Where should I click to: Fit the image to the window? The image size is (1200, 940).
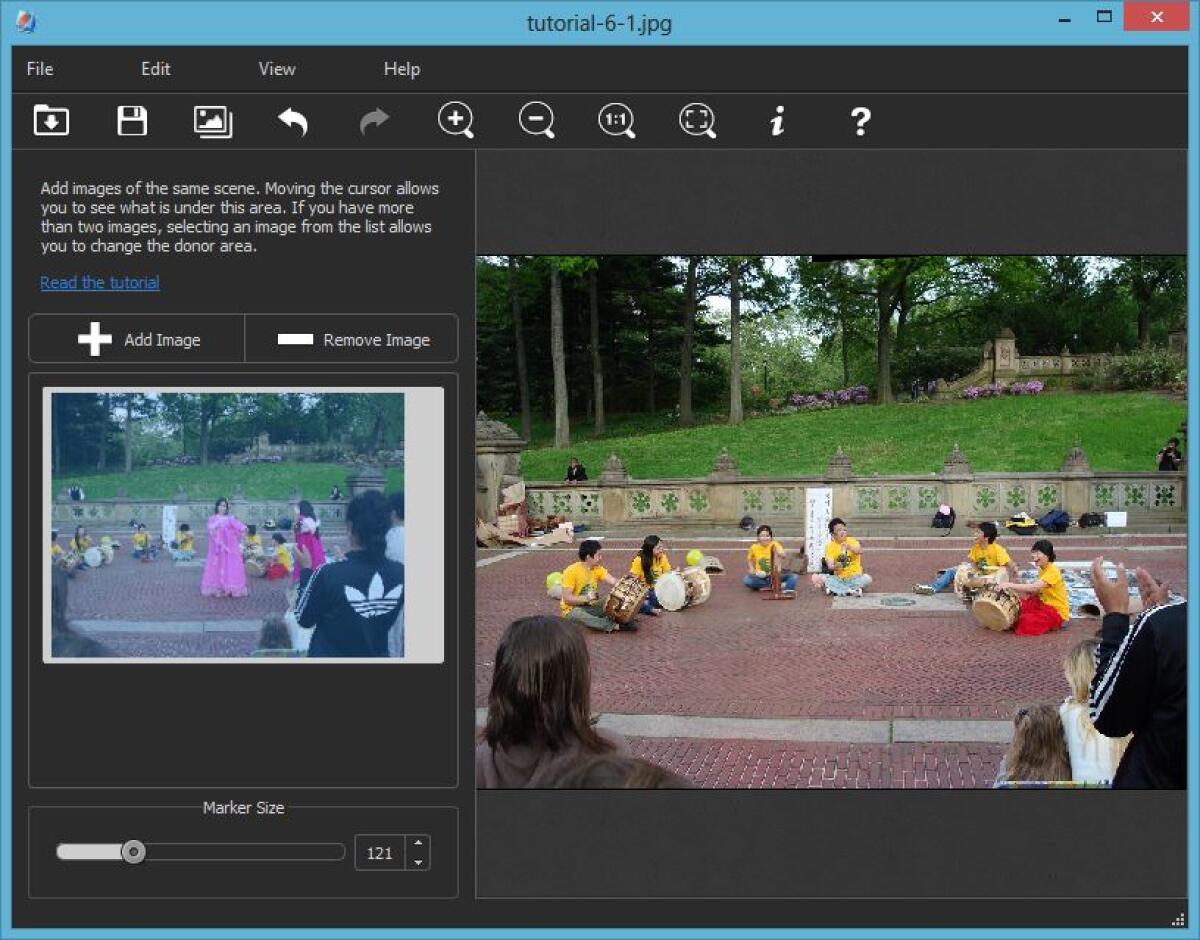(x=696, y=120)
